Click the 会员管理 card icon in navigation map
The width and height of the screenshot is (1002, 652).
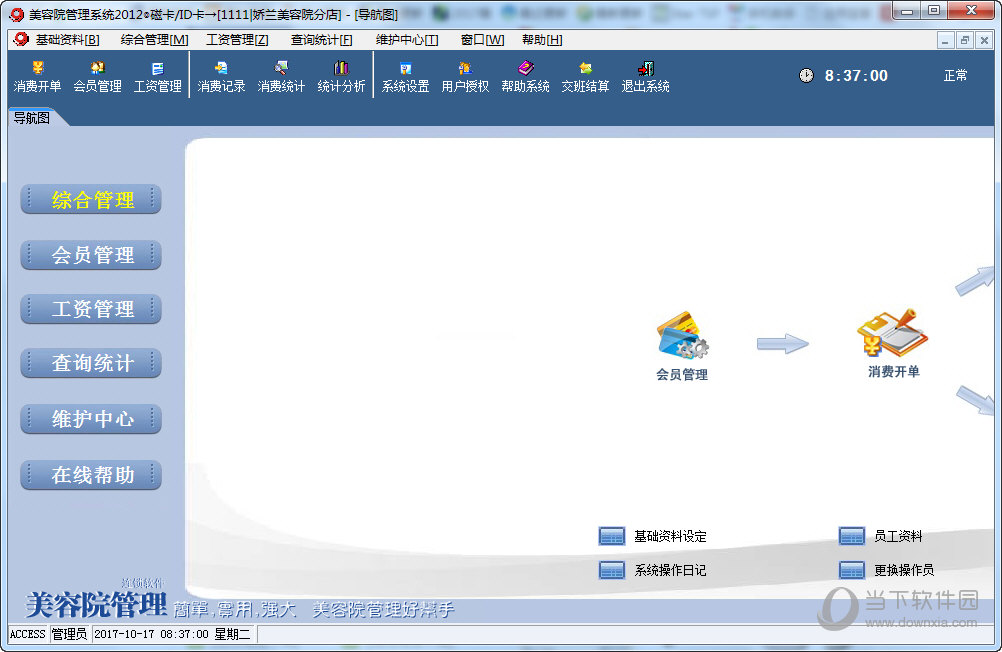(682, 336)
